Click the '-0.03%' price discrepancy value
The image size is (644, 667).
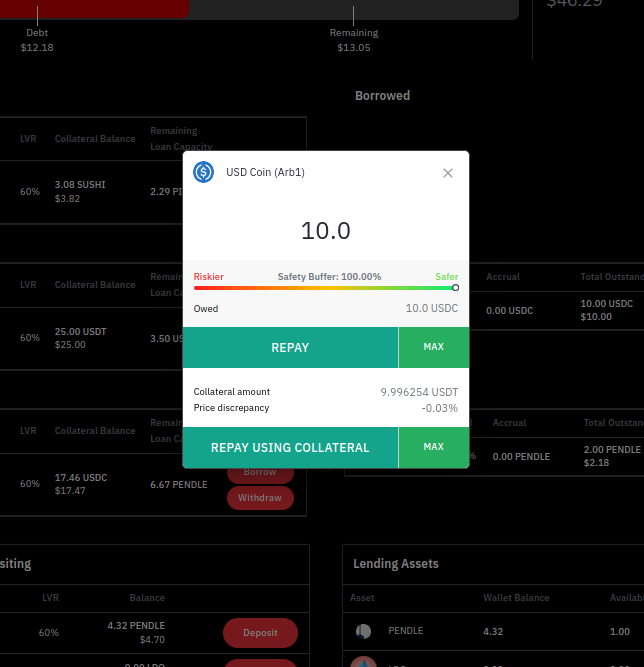pos(440,408)
